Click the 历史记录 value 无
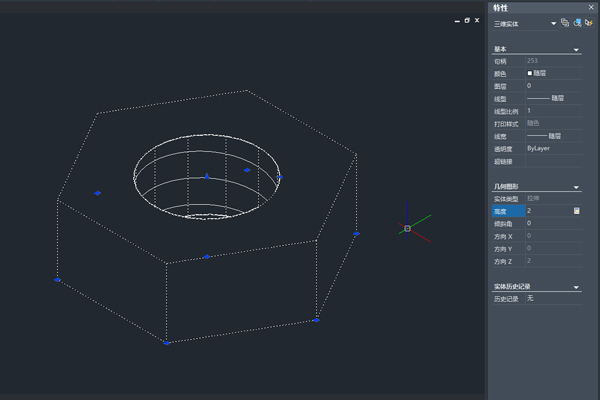600x400 pixels. pos(554,298)
